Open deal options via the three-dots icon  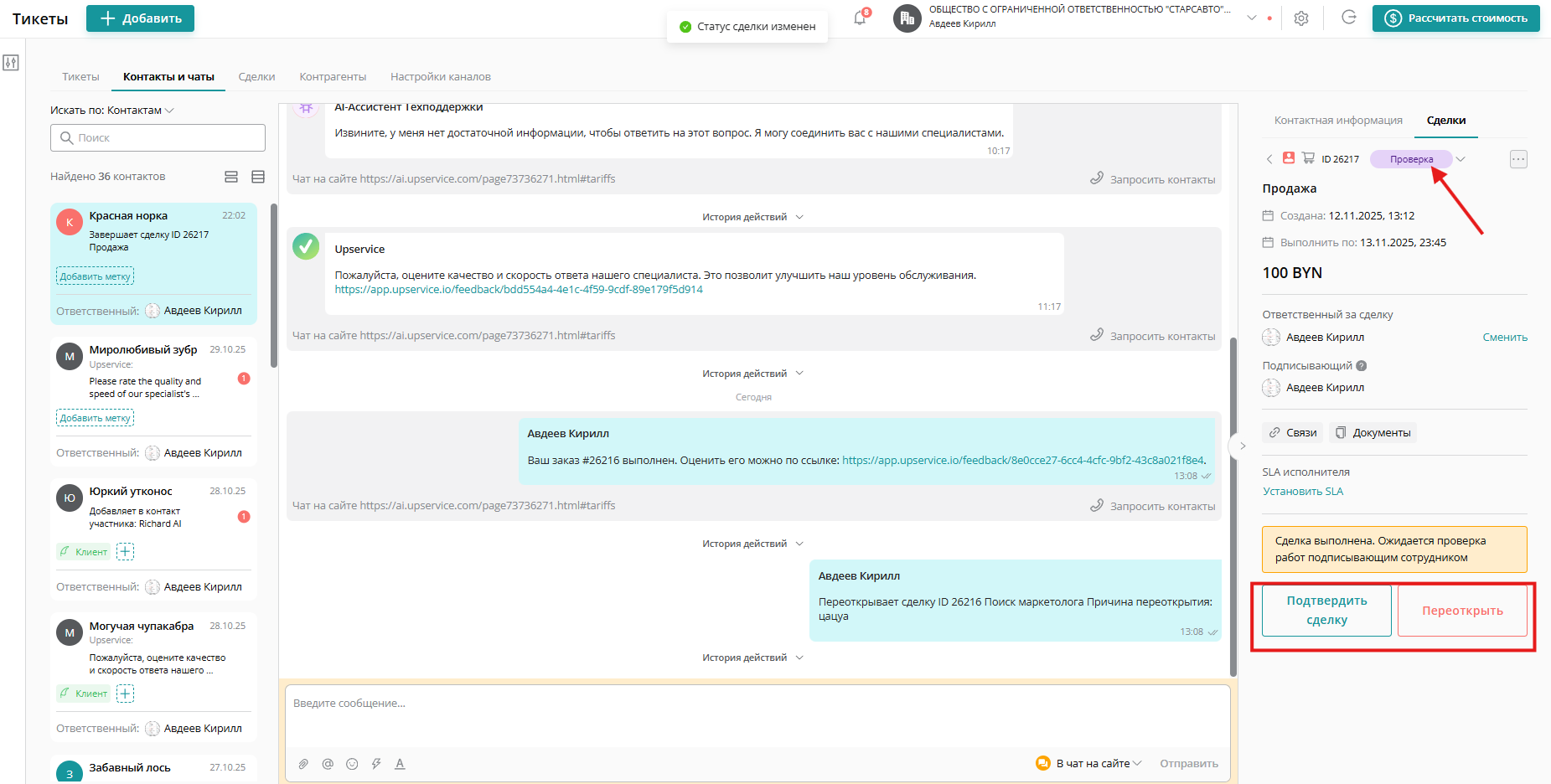1518,158
